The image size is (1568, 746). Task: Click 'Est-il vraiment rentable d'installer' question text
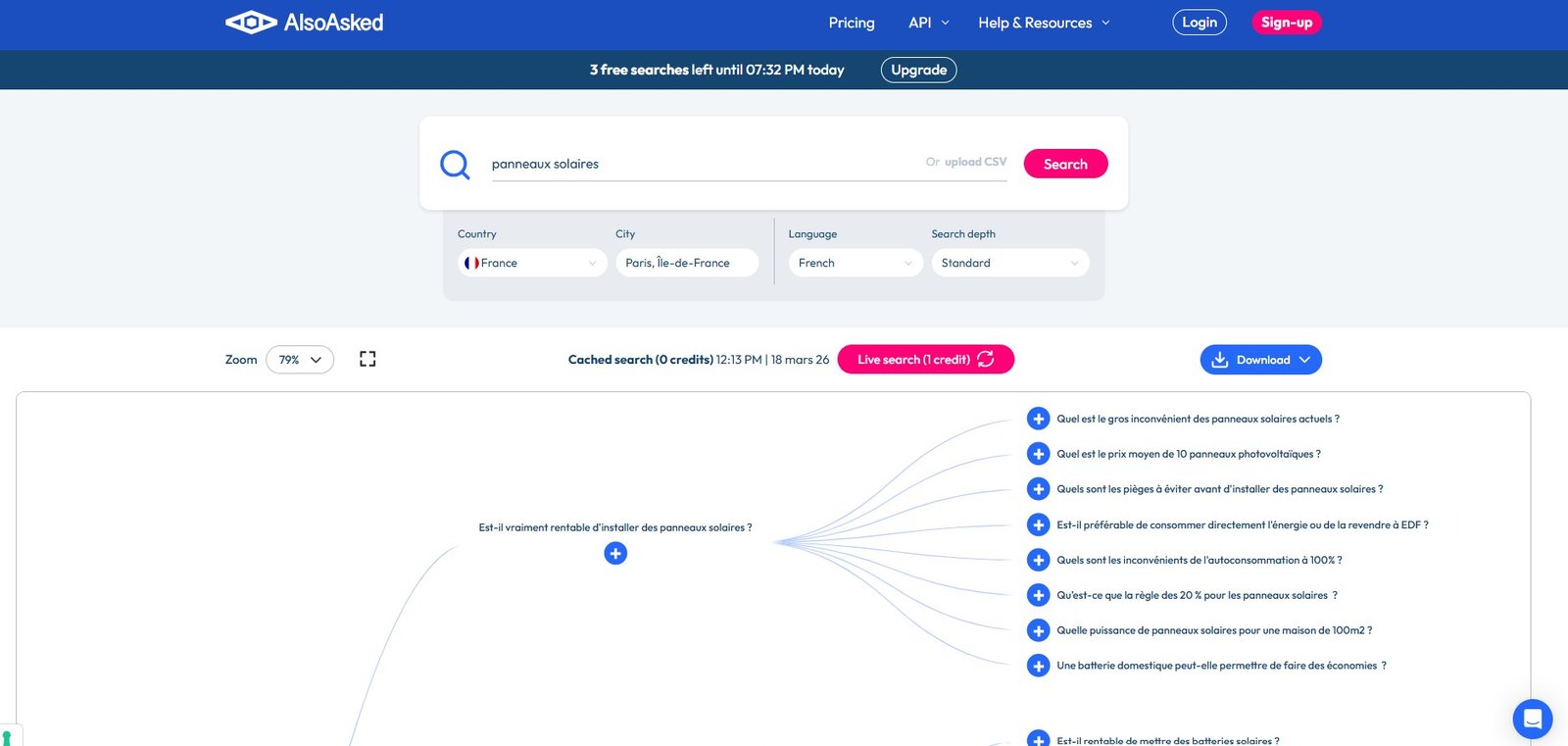click(x=615, y=527)
